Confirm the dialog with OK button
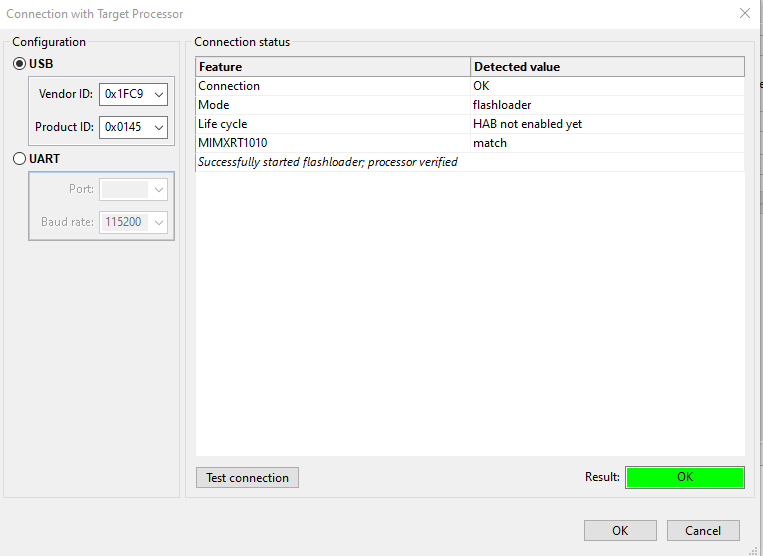Image resolution: width=763 pixels, height=556 pixels. pyautogui.click(x=620, y=530)
